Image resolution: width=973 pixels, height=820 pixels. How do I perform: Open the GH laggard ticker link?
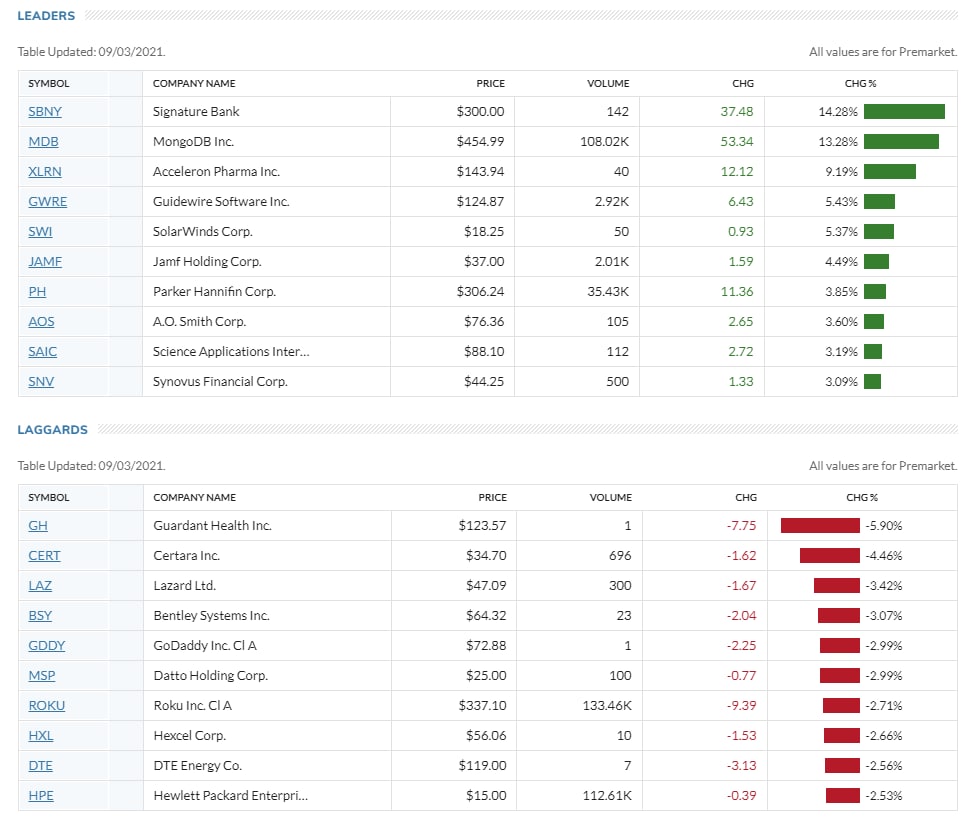pos(38,526)
